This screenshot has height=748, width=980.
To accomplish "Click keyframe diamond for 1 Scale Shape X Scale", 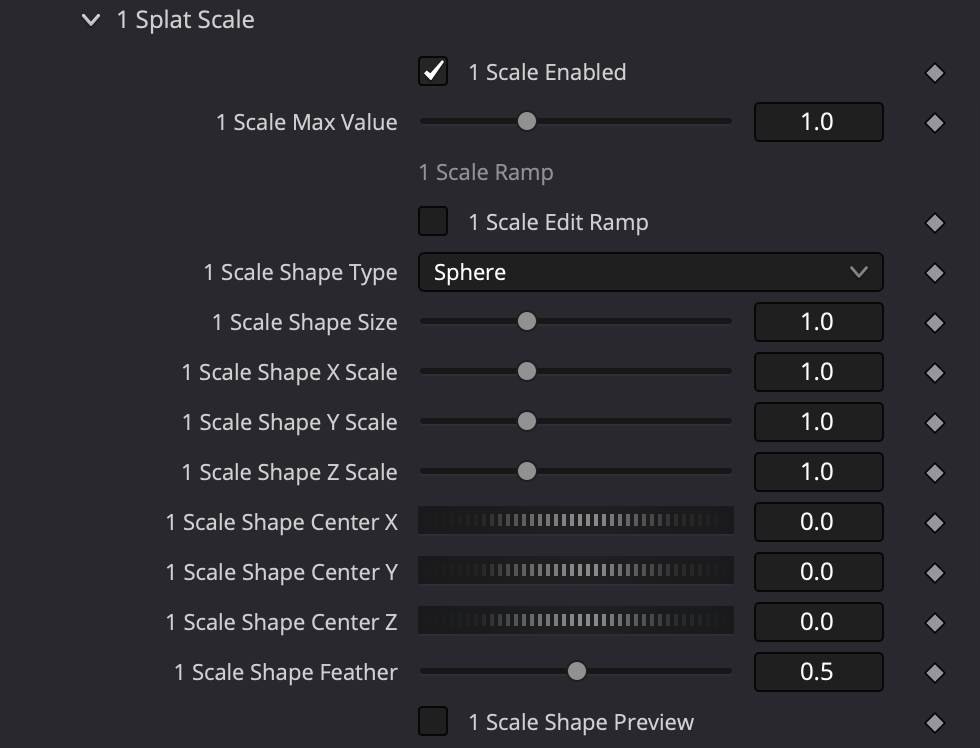I will (934, 372).
